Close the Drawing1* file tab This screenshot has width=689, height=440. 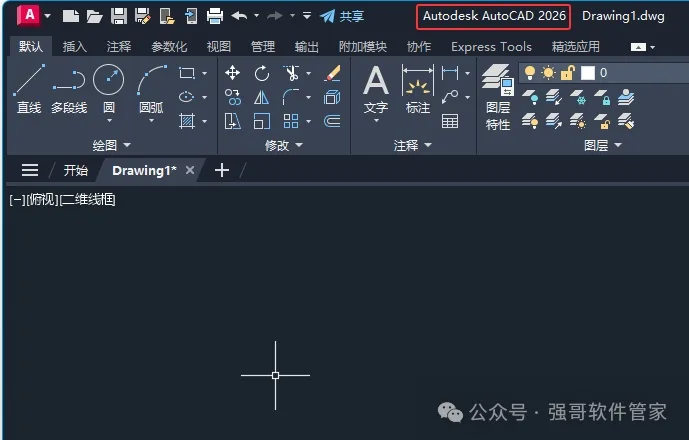(190, 170)
